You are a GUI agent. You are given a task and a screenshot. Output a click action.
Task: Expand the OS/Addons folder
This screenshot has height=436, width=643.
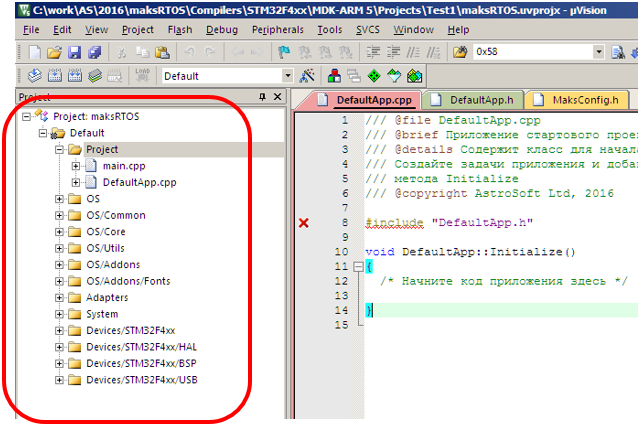(59, 265)
